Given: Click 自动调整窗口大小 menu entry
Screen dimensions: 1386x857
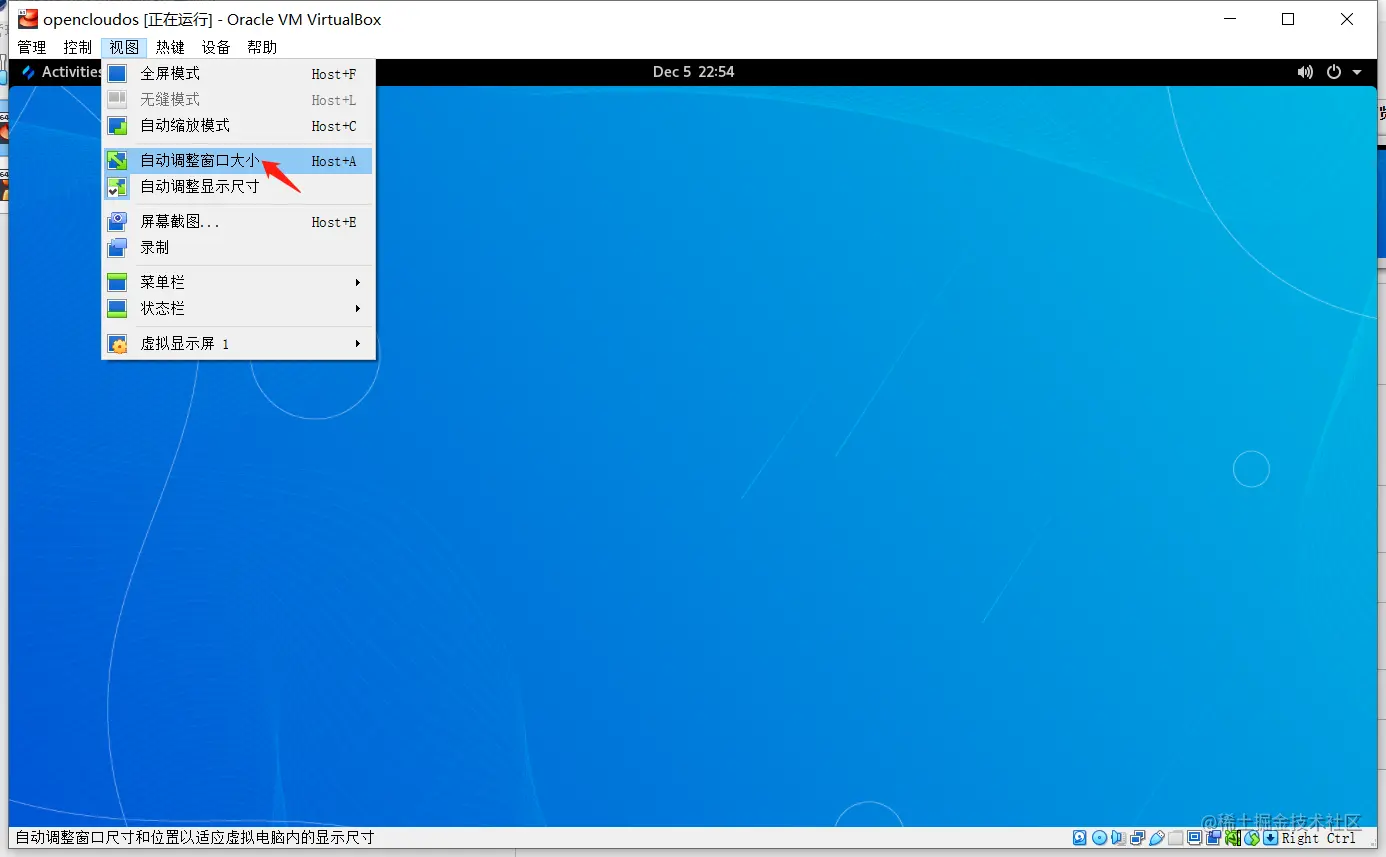Looking at the screenshot, I should pos(238,160).
